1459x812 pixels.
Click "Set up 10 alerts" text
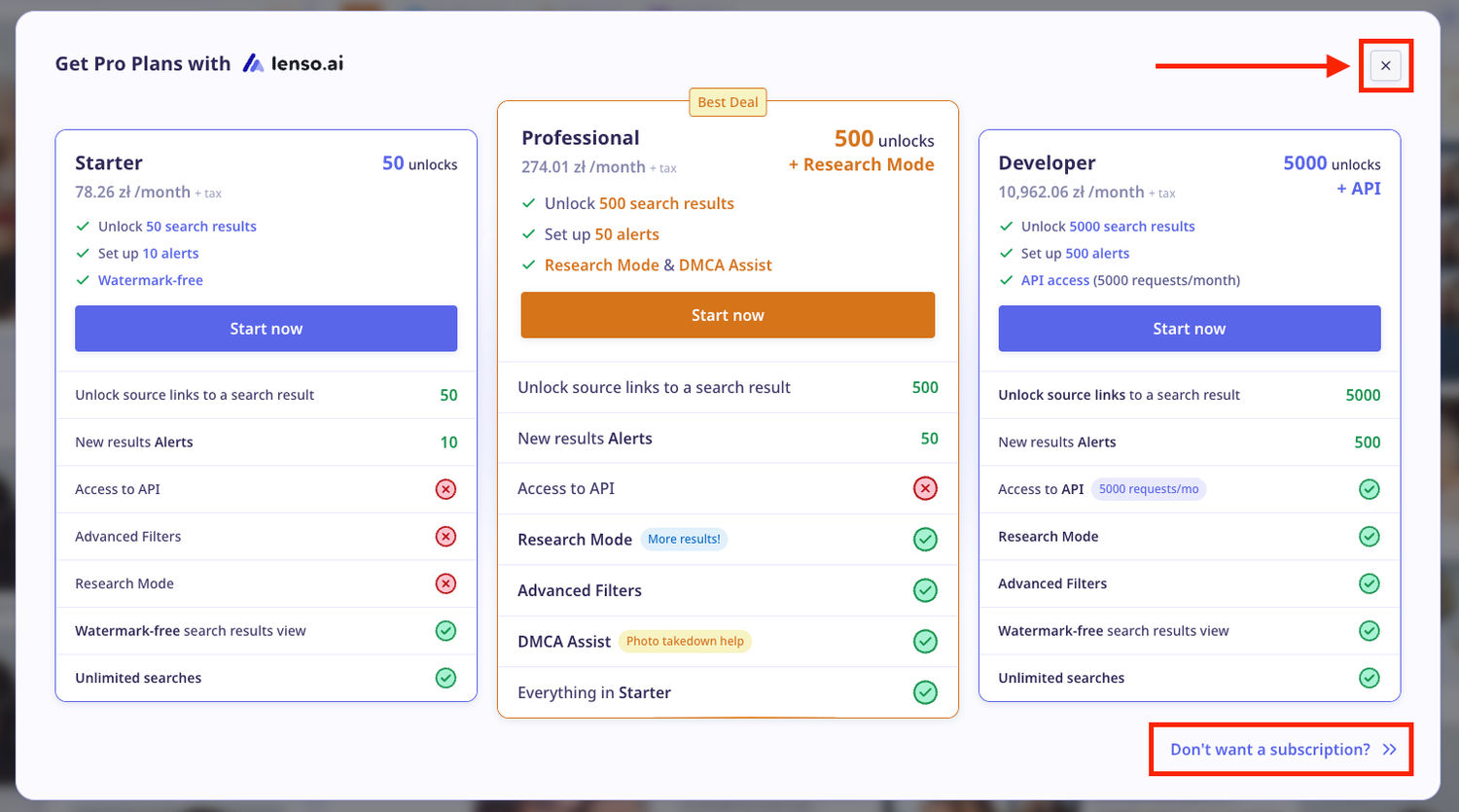tap(148, 254)
